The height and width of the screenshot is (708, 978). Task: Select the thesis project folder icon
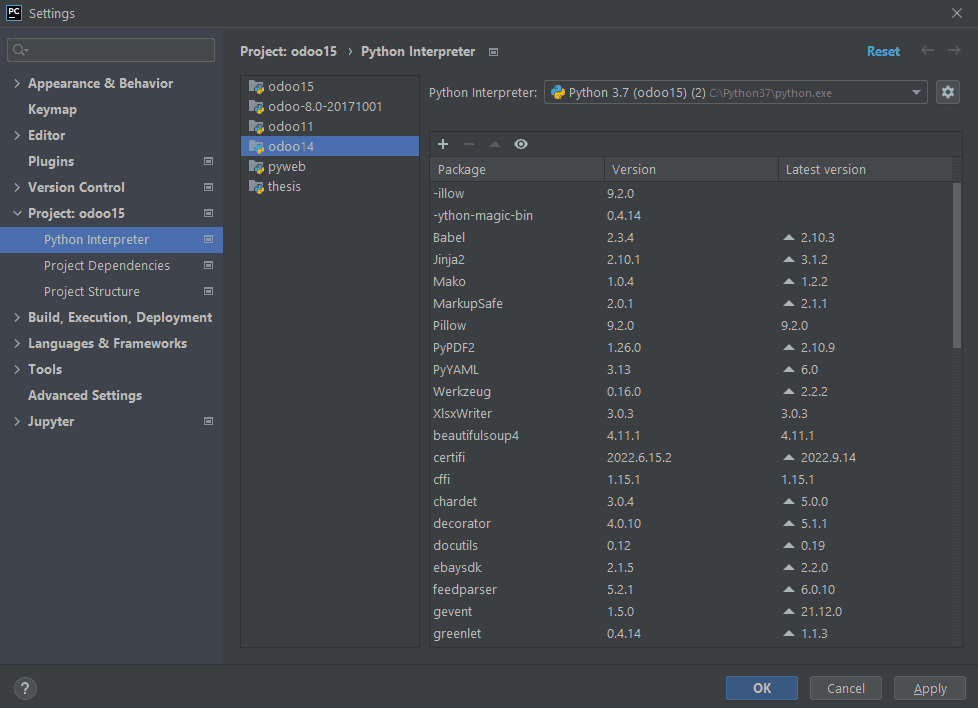tap(256, 187)
